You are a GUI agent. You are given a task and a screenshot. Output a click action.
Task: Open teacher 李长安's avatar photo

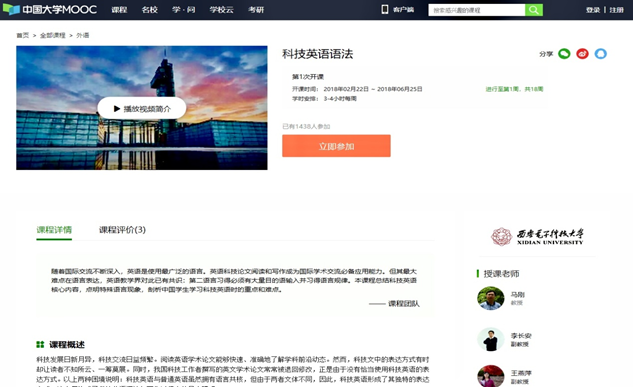490,339
